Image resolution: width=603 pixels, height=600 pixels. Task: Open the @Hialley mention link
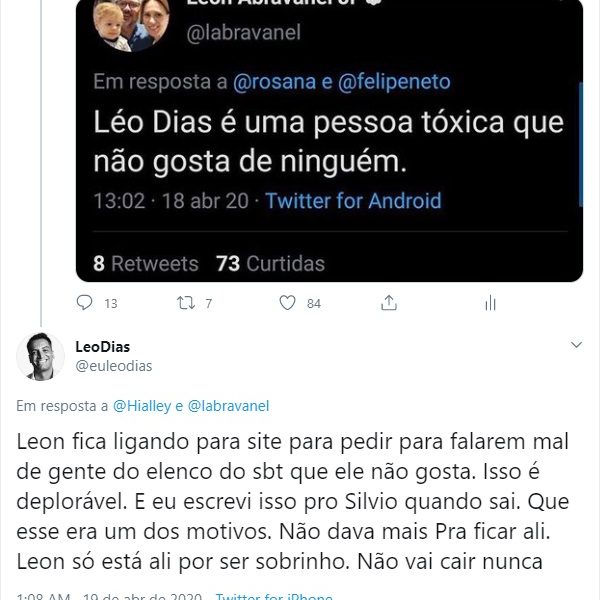[x=142, y=406]
